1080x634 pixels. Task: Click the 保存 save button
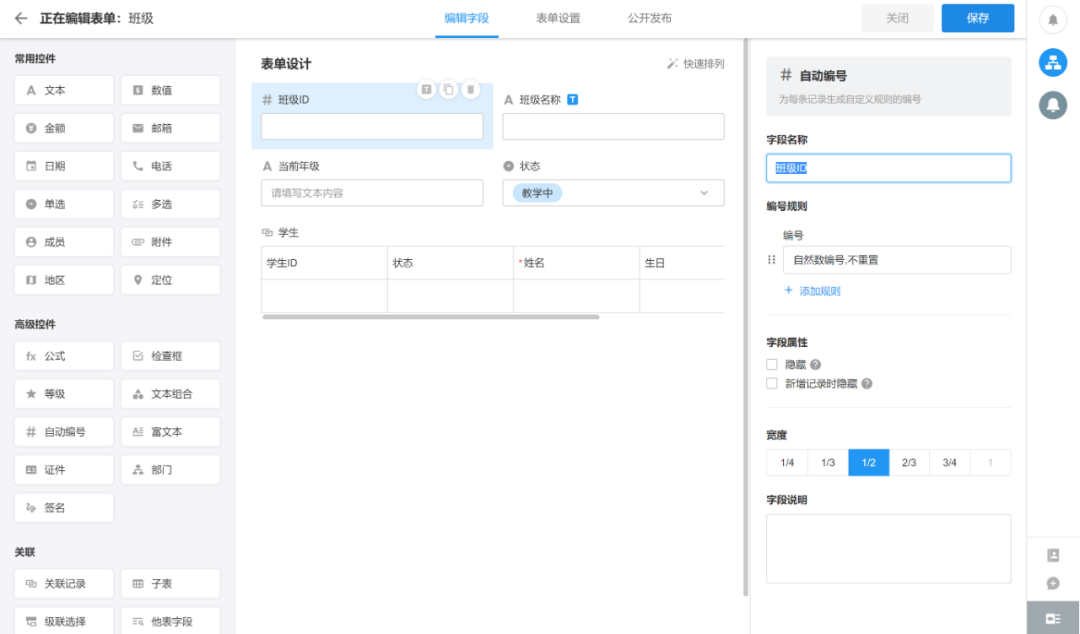[977, 18]
